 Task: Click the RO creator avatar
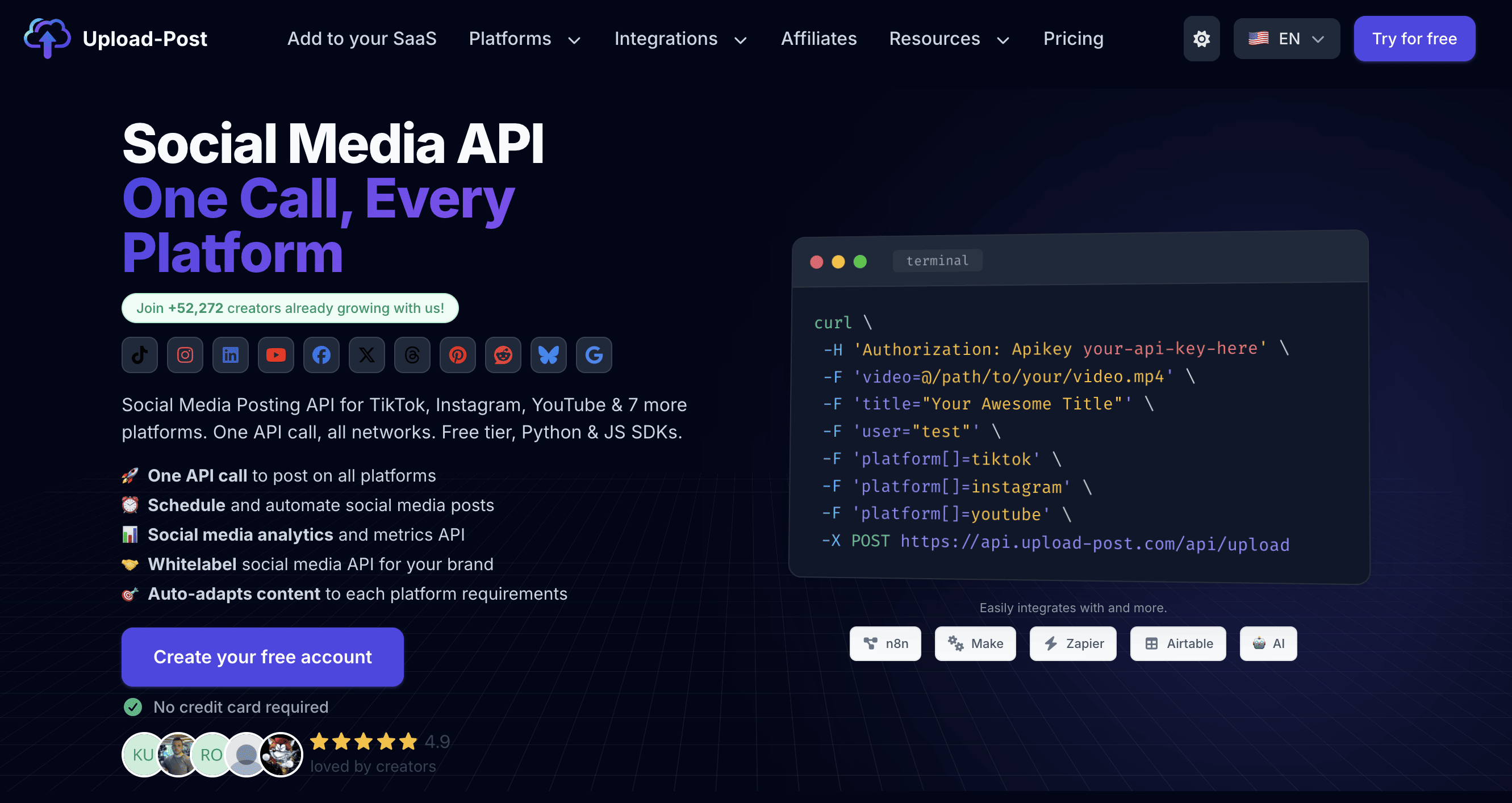[211, 755]
